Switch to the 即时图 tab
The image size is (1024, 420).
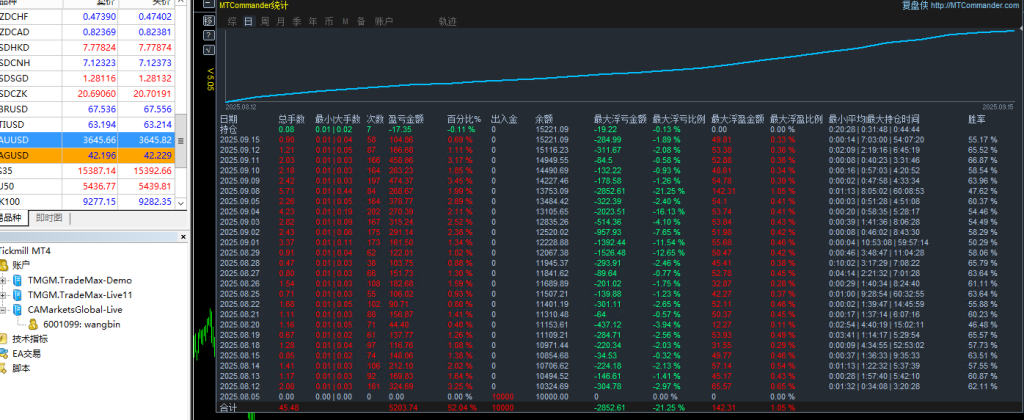click(x=48, y=217)
